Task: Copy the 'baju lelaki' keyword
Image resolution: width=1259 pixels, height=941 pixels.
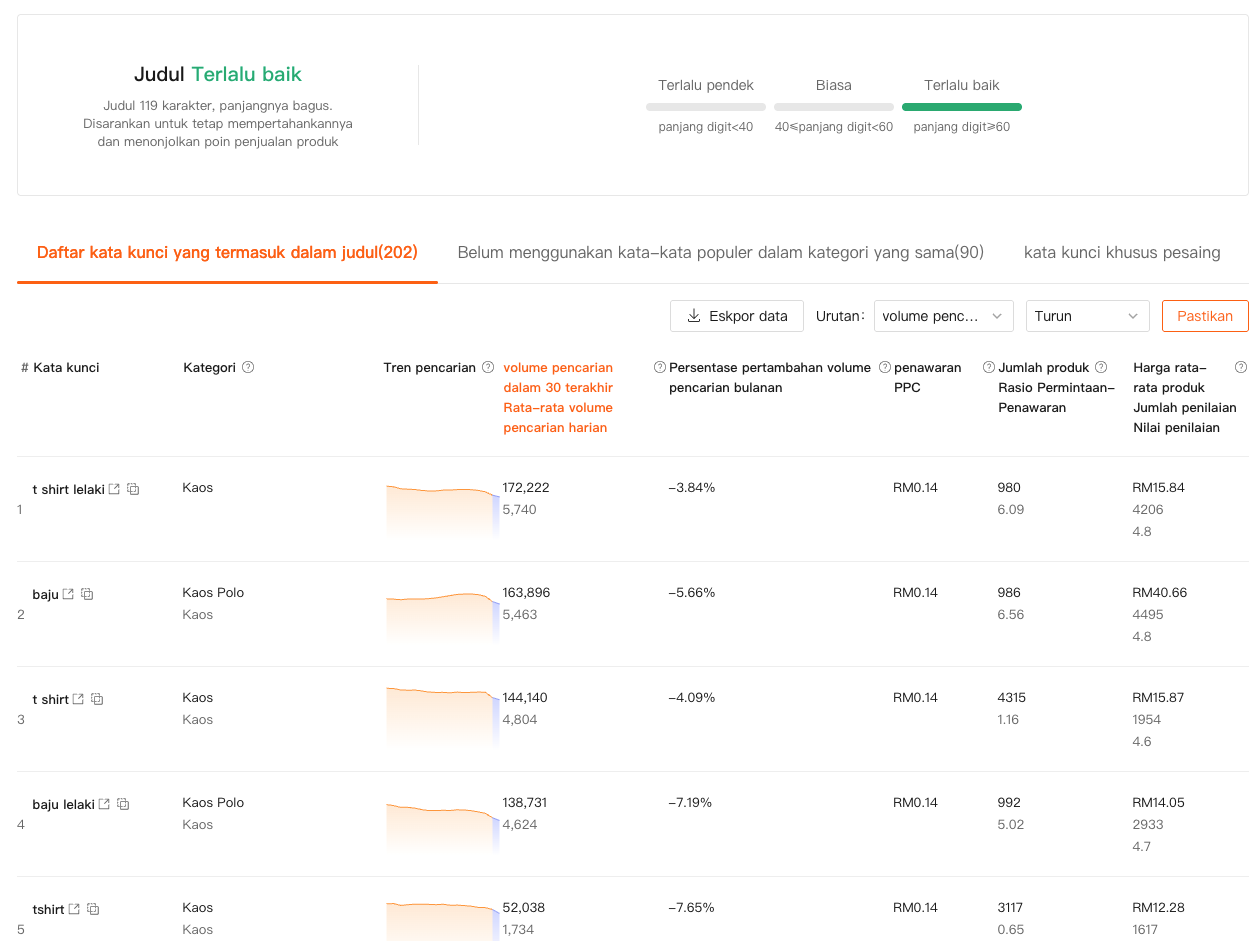Action: [123, 804]
